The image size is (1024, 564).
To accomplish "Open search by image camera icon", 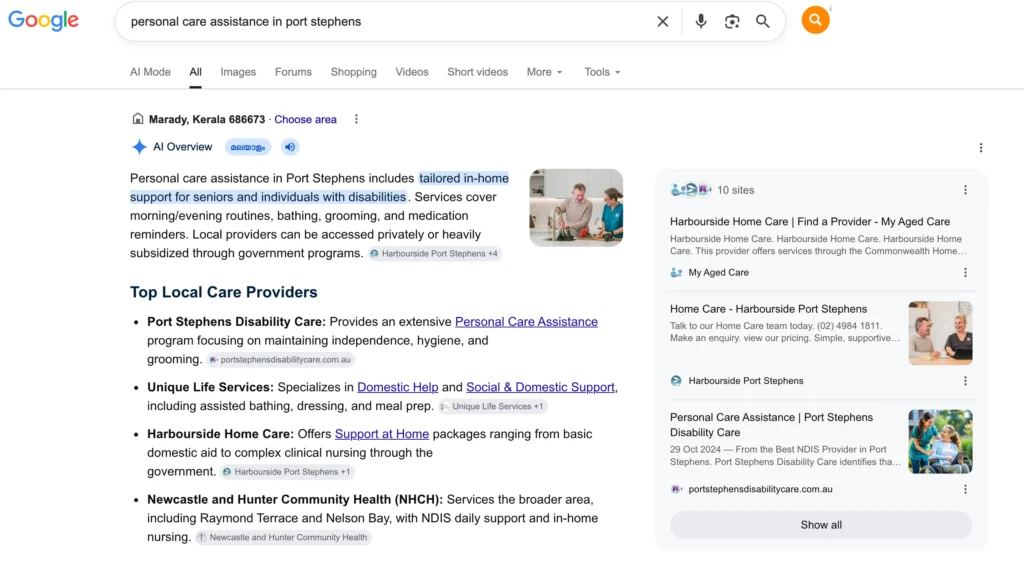I will 731,22.
